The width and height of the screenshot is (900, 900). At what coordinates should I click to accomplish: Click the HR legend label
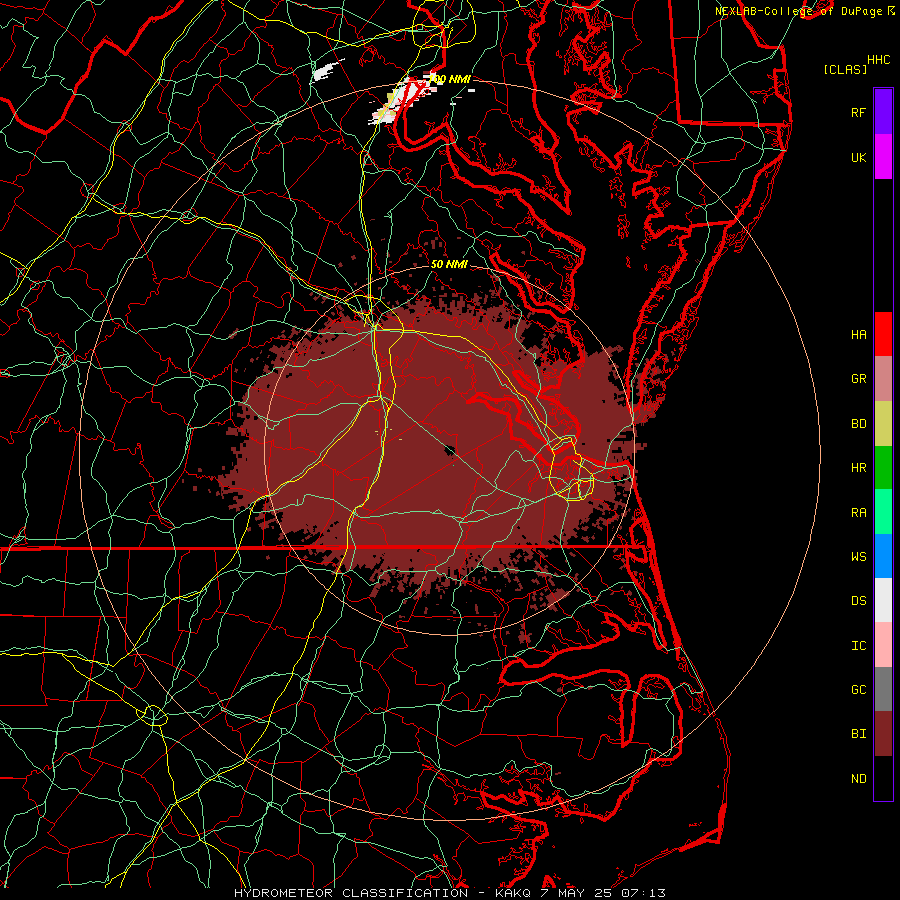pos(858,468)
